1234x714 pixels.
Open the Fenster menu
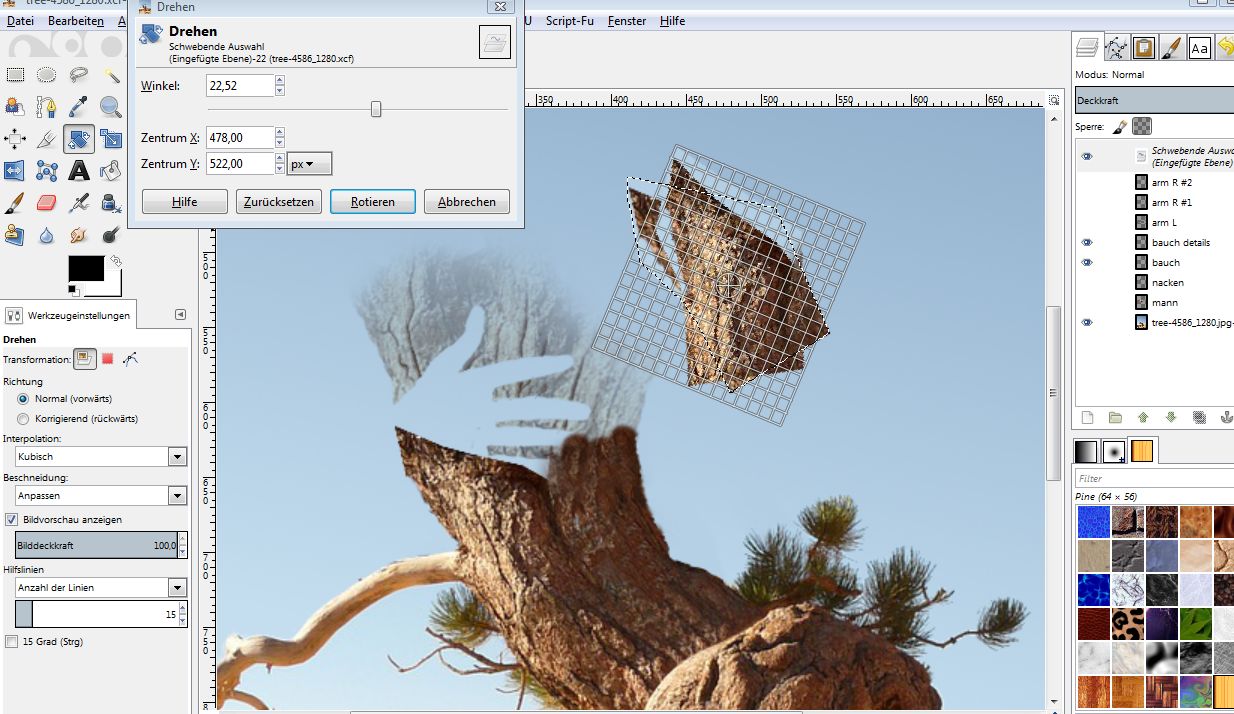click(x=627, y=21)
